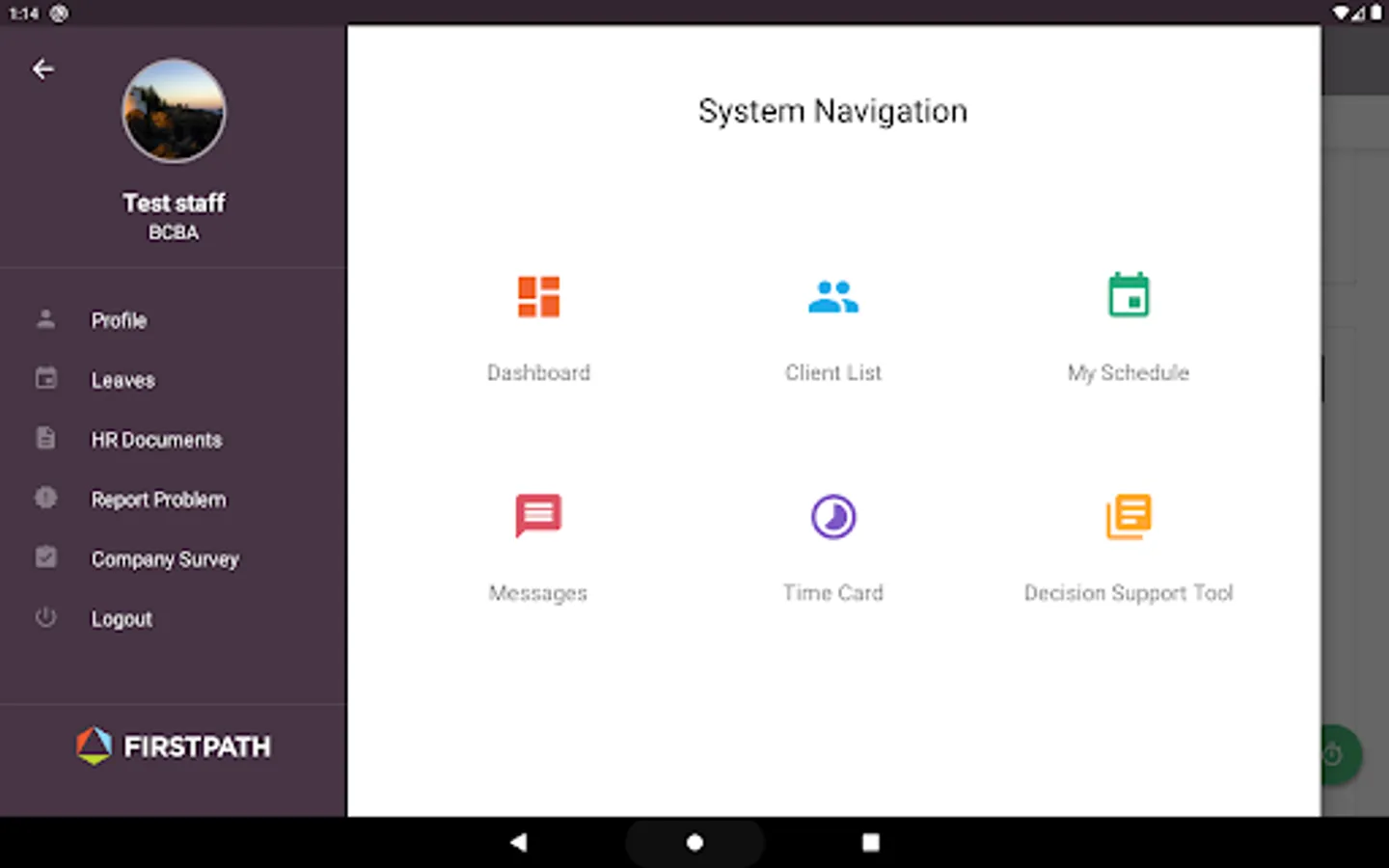Screen dimensions: 1389x868
Task: Open the Profile menu item
Action: 119,320
